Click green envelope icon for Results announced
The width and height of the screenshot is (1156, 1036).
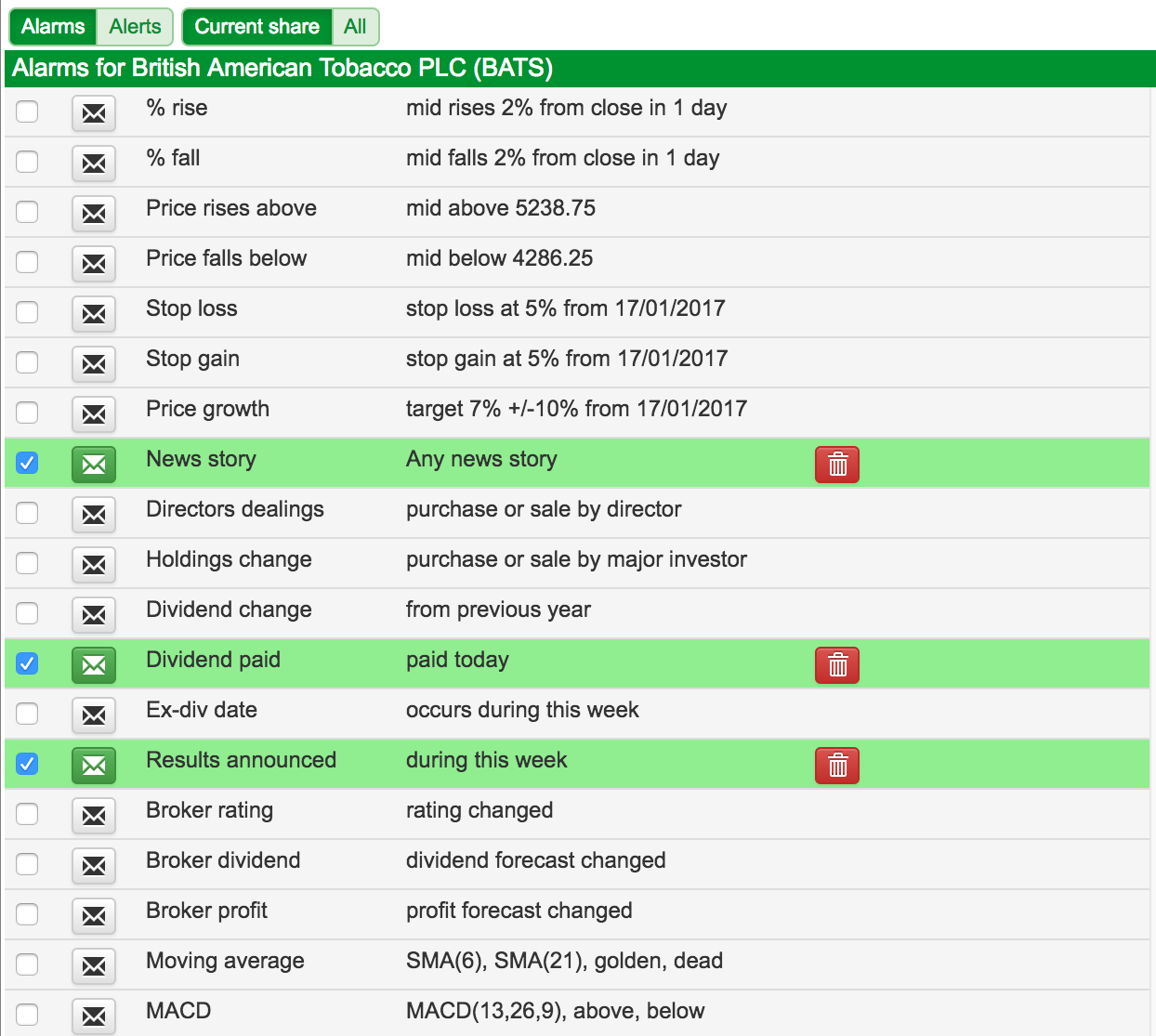pyautogui.click(x=94, y=766)
